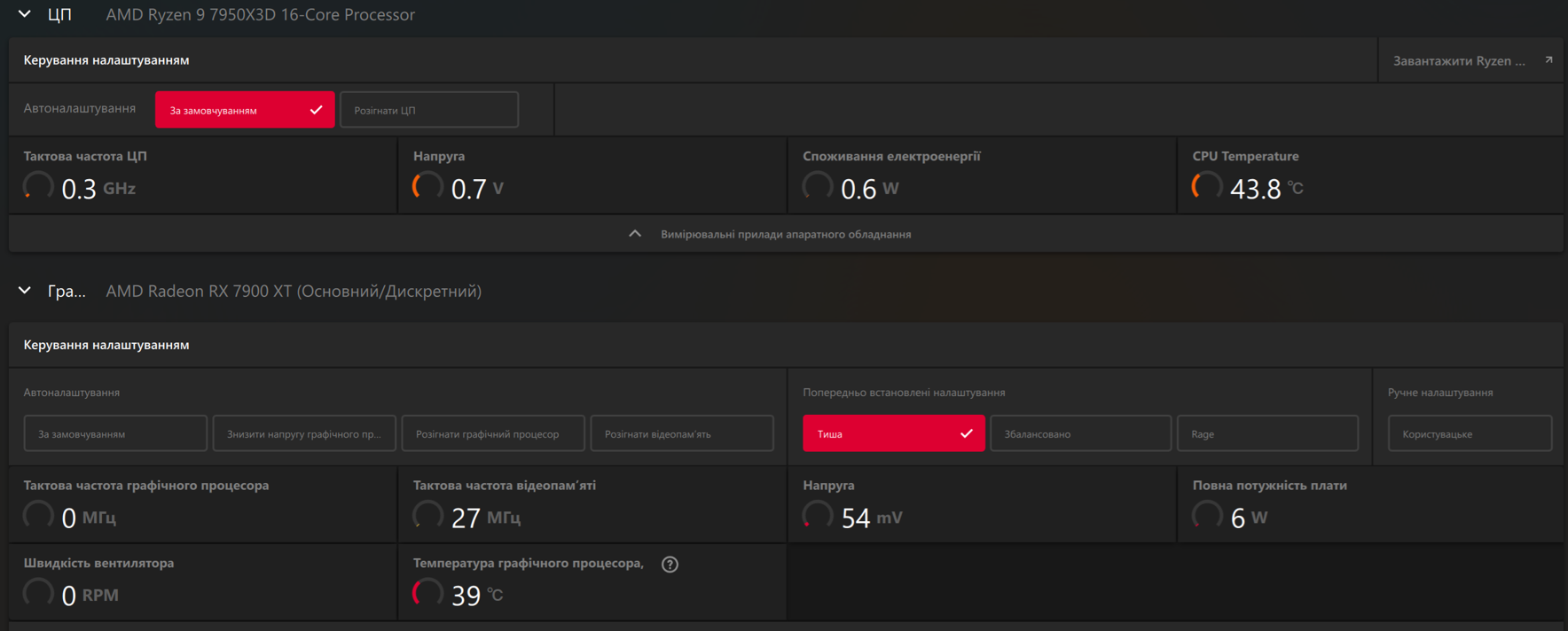Select the Rage preset
The height and width of the screenshot is (631, 1568).
click(x=1267, y=433)
